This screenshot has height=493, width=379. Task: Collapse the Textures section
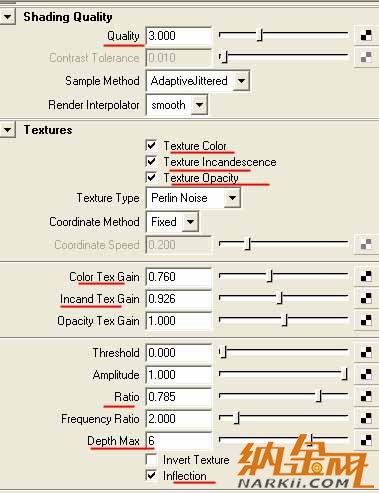click(x=7, y=130)
